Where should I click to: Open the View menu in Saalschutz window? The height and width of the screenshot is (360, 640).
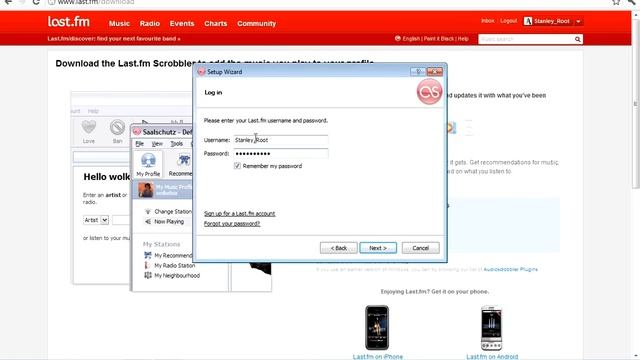pyautogui.click(x=157, y=144)
